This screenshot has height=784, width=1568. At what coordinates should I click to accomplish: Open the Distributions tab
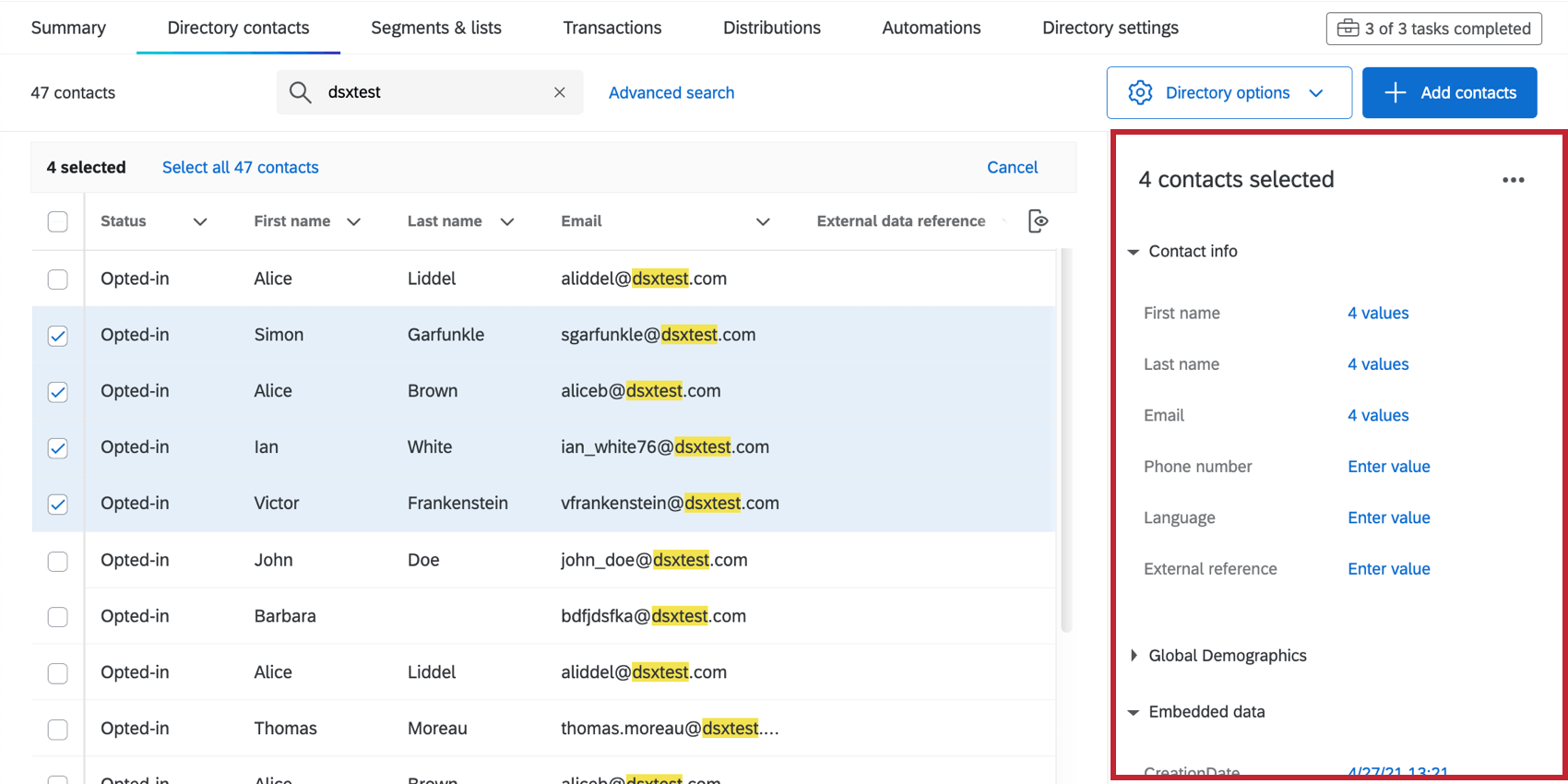click(772, 28)
